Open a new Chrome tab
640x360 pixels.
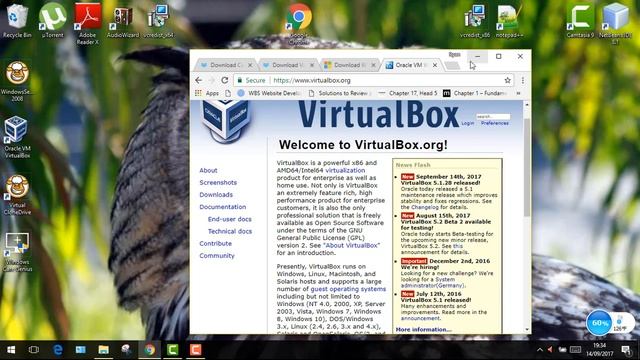[x=452, y=65]
